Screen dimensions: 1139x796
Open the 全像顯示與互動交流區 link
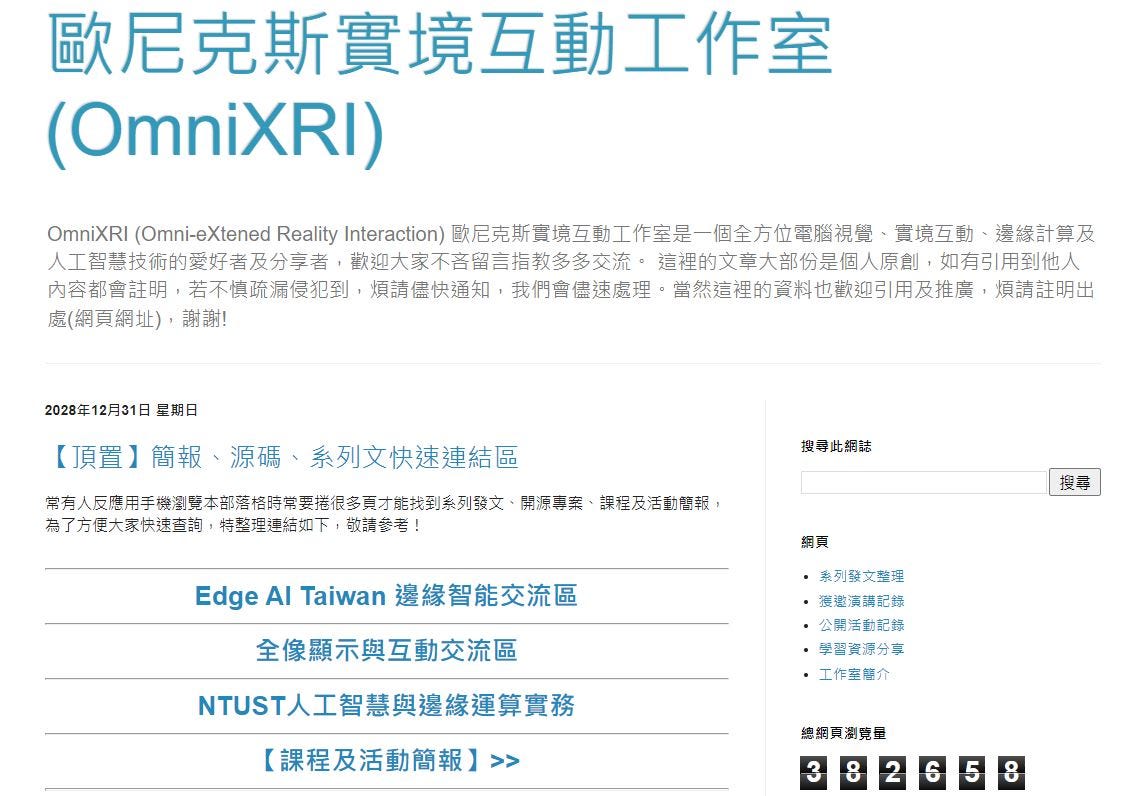pos(390,650)
